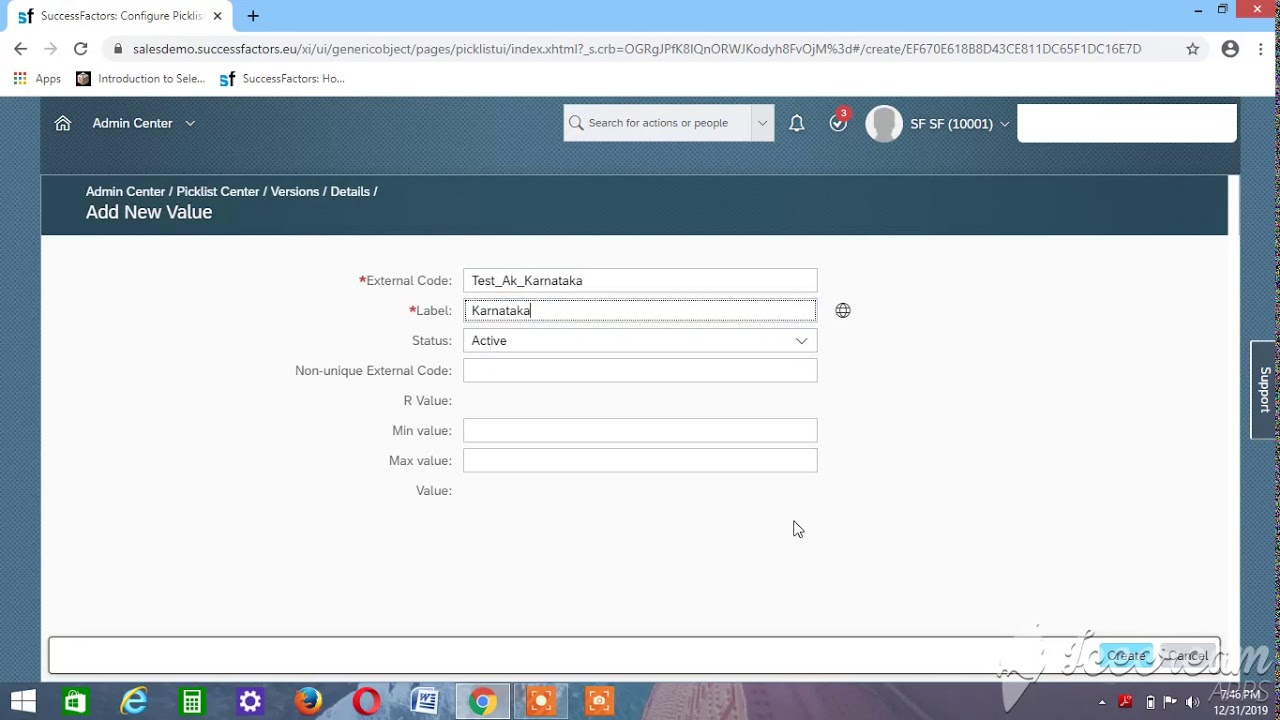
Task: Go to Admin Center breadcrumb link
Action: [125, 191]
